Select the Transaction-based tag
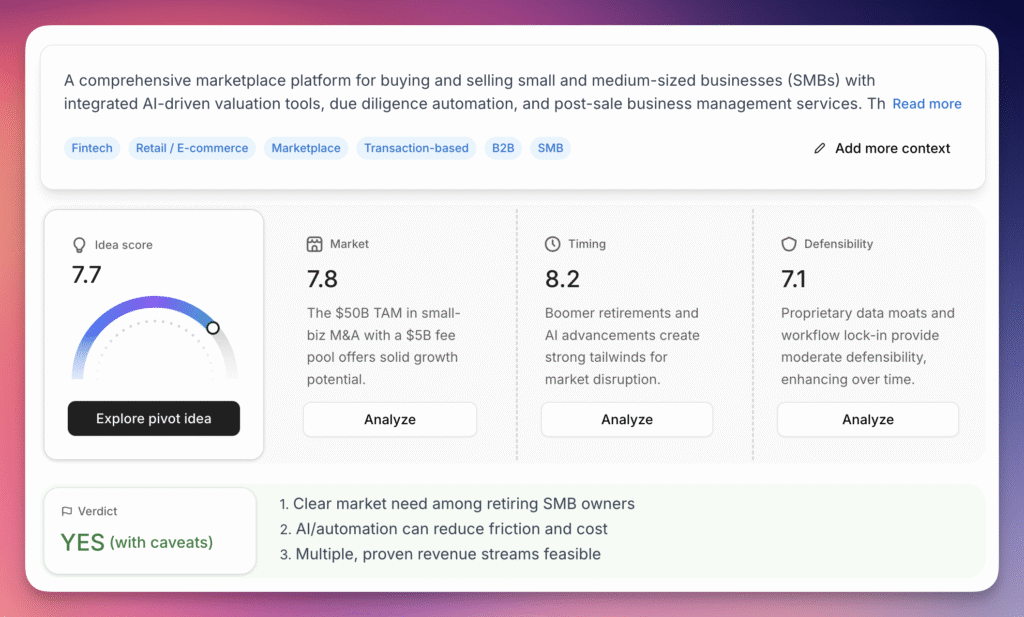Screen dimensions: 1024x617 (416, 148)
